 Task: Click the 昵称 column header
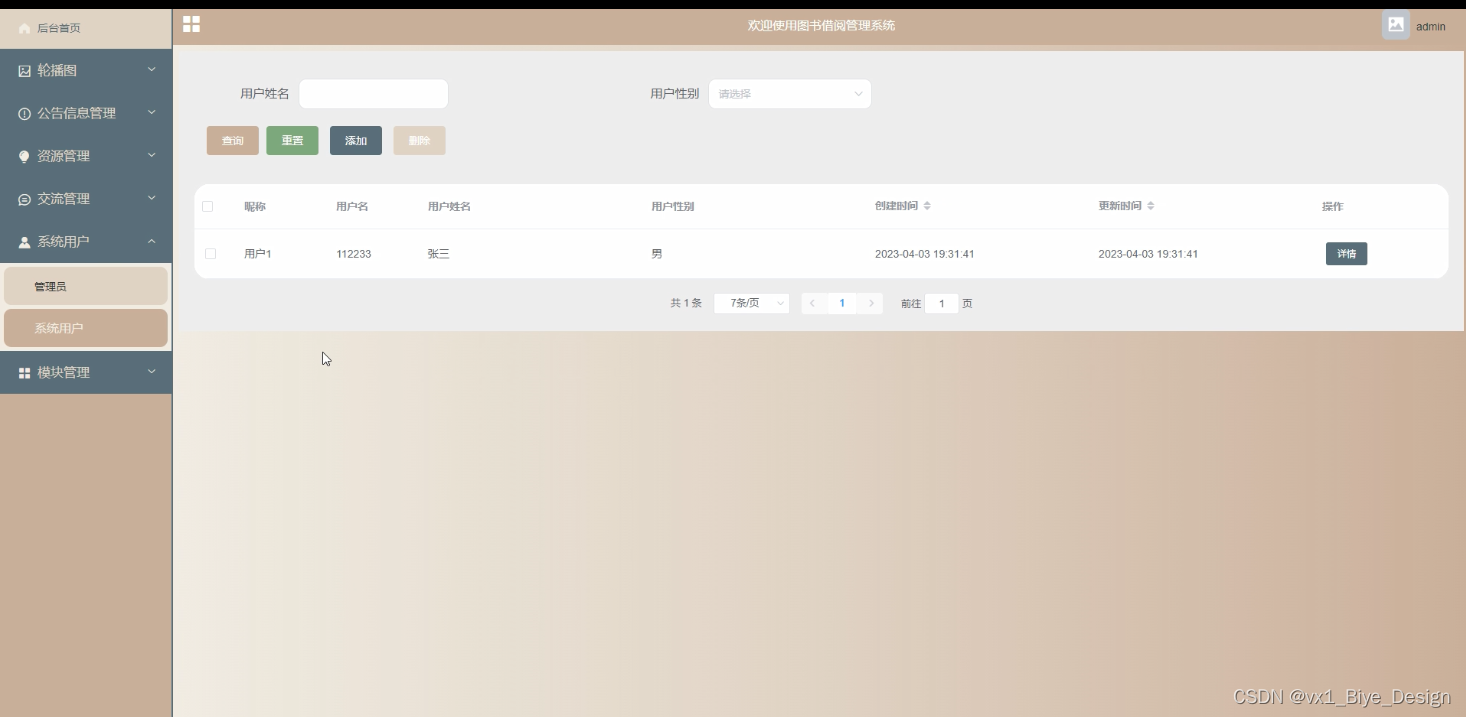(x=255, y=207)
